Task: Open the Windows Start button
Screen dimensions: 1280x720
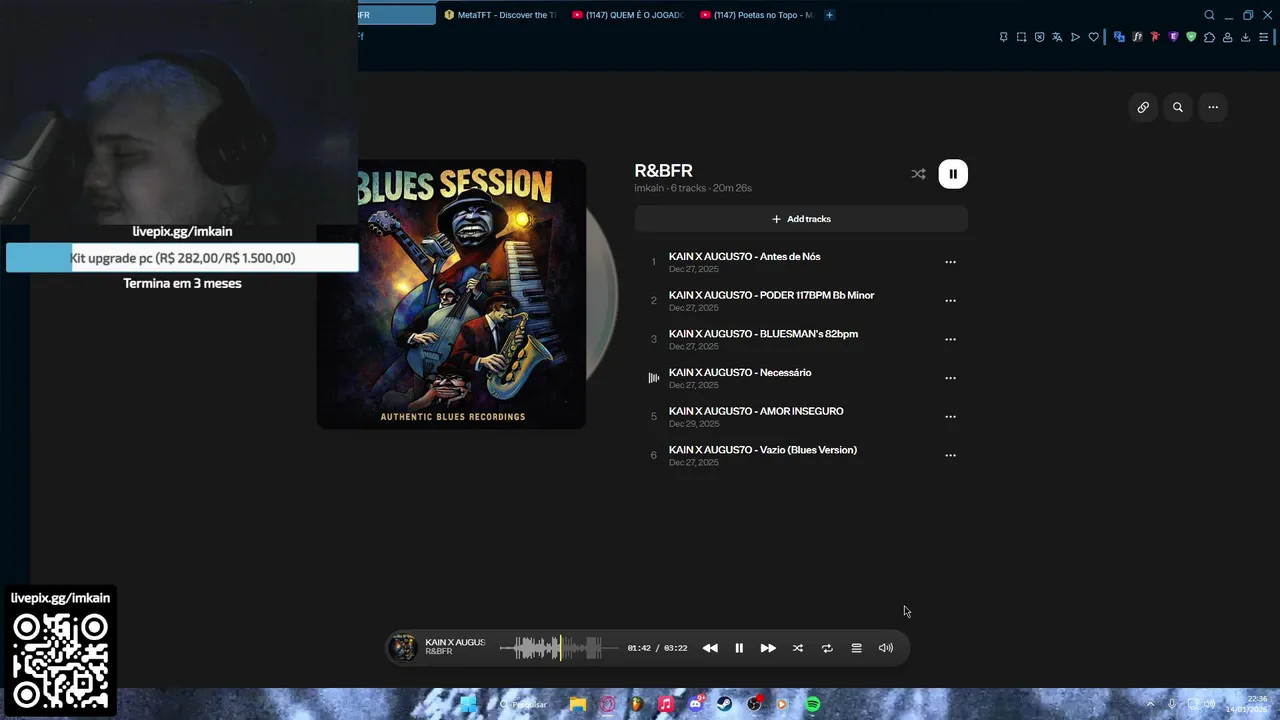Action: [467, 704]
